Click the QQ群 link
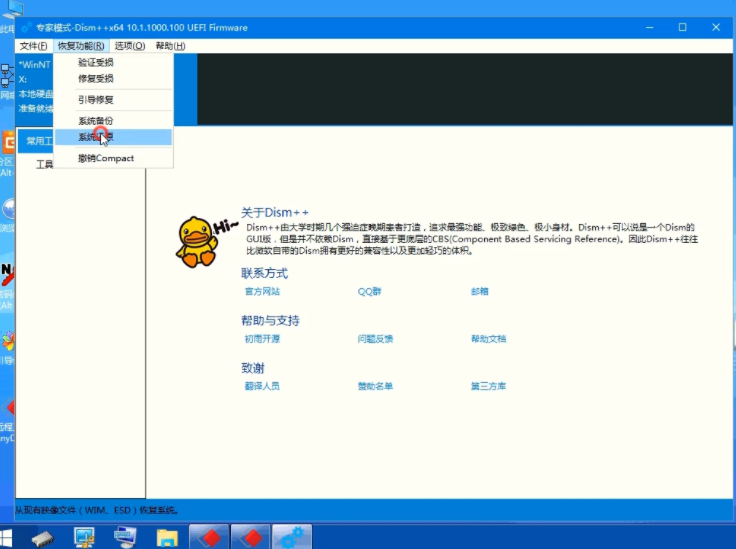Viewport: 736px width, 549px height. (x=369, y=292)
